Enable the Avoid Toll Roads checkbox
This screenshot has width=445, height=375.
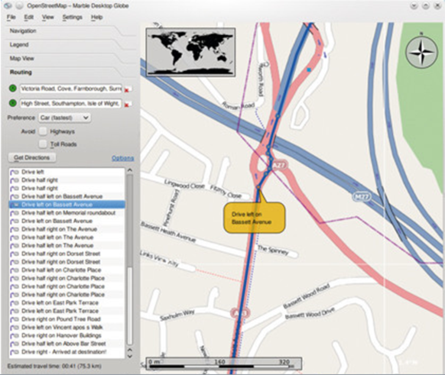(43, 144)
